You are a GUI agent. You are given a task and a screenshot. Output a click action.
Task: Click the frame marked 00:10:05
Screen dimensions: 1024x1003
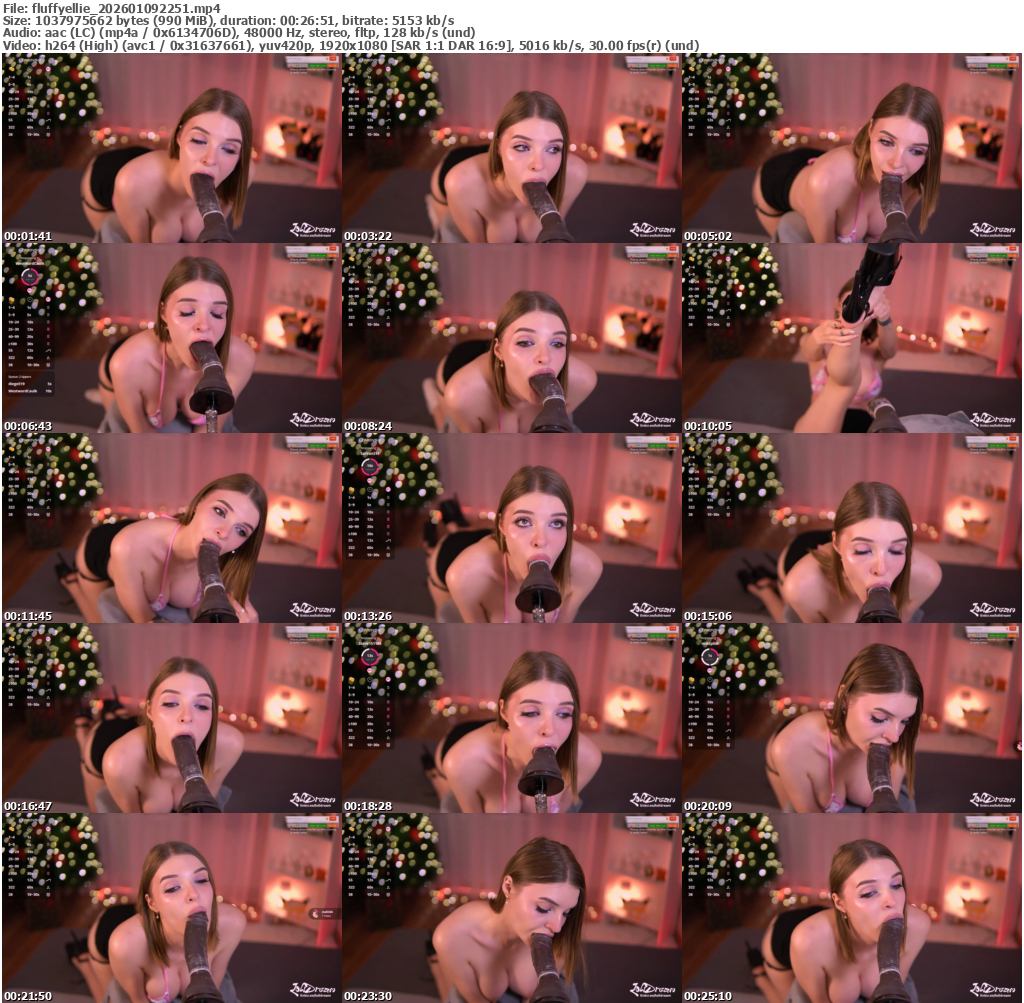point(851,338)
